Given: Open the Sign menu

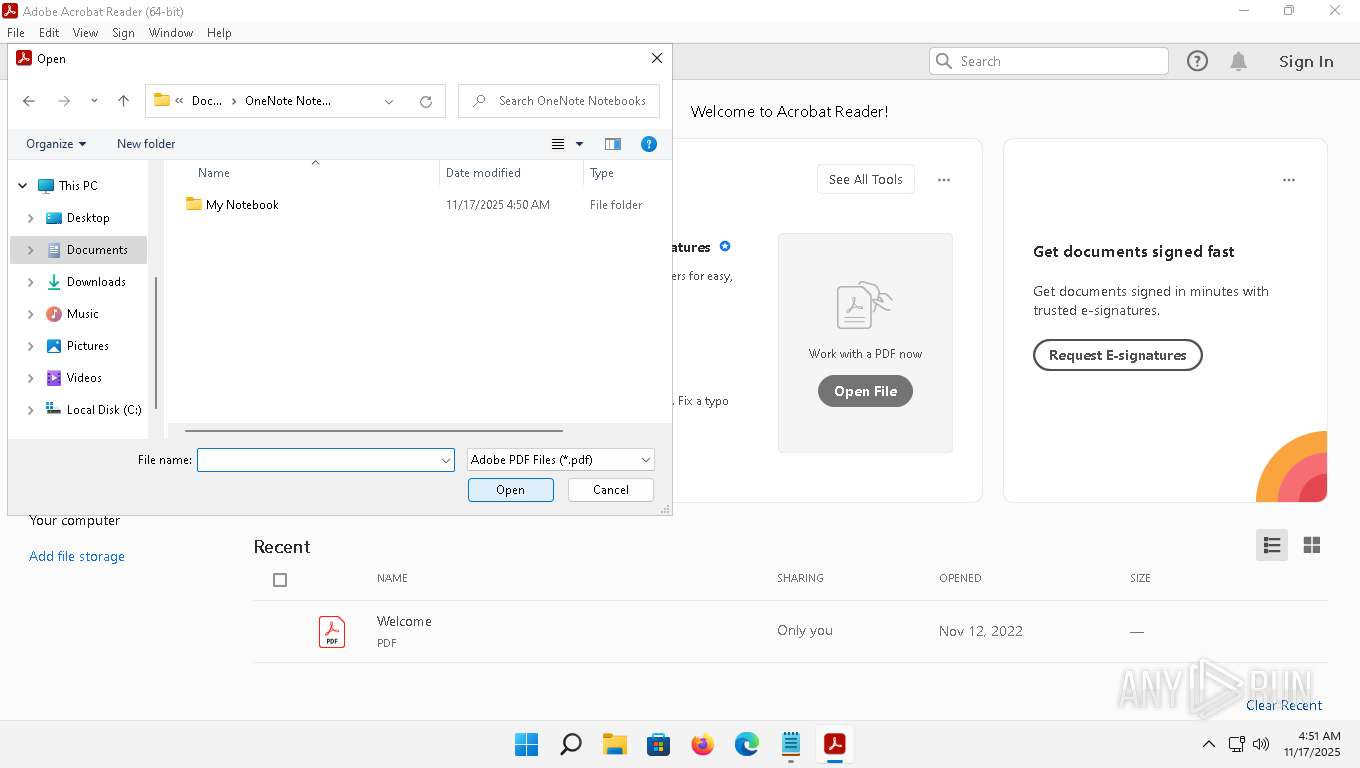Looking at the screenshot, I should 123,33.
